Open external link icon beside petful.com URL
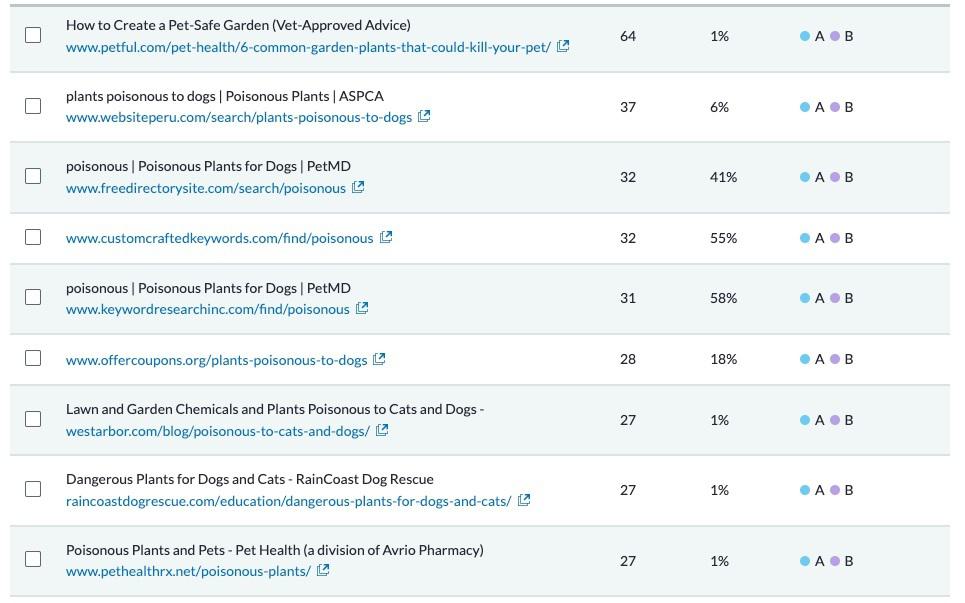 [562, 45]
